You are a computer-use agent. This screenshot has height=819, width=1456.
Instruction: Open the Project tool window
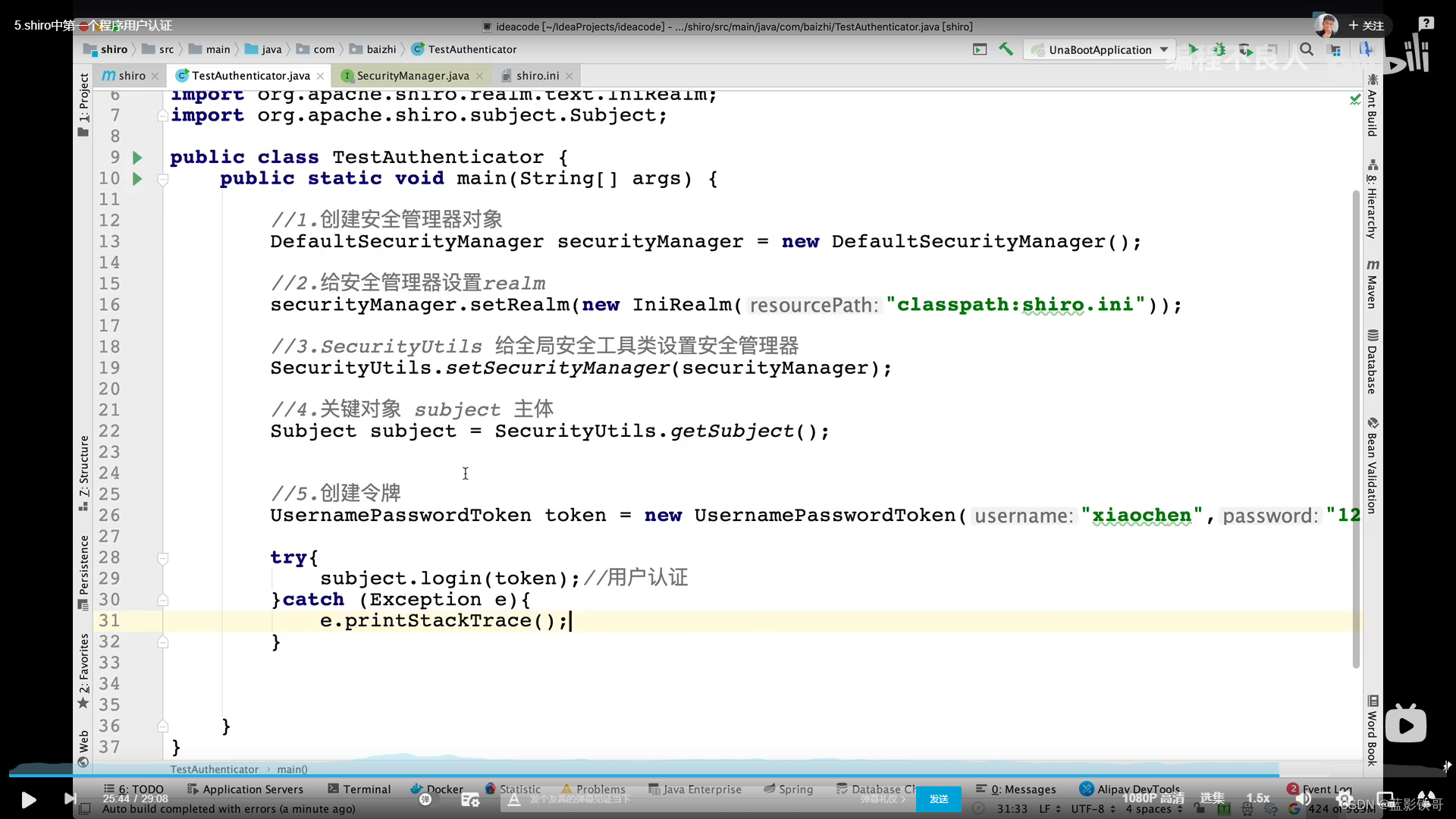[83, 105]
